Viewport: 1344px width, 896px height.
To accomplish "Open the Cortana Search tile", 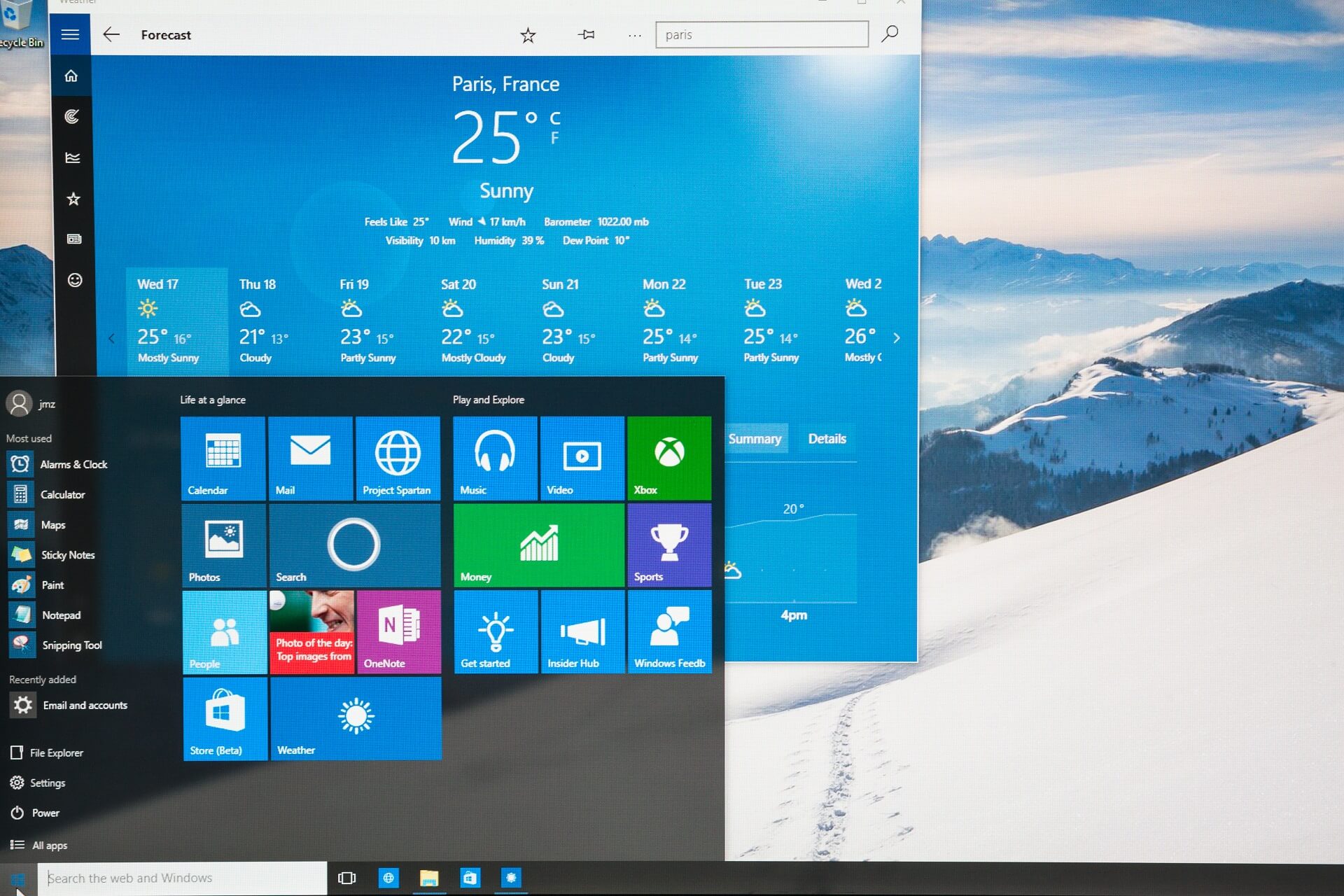I will click(354, 545).
